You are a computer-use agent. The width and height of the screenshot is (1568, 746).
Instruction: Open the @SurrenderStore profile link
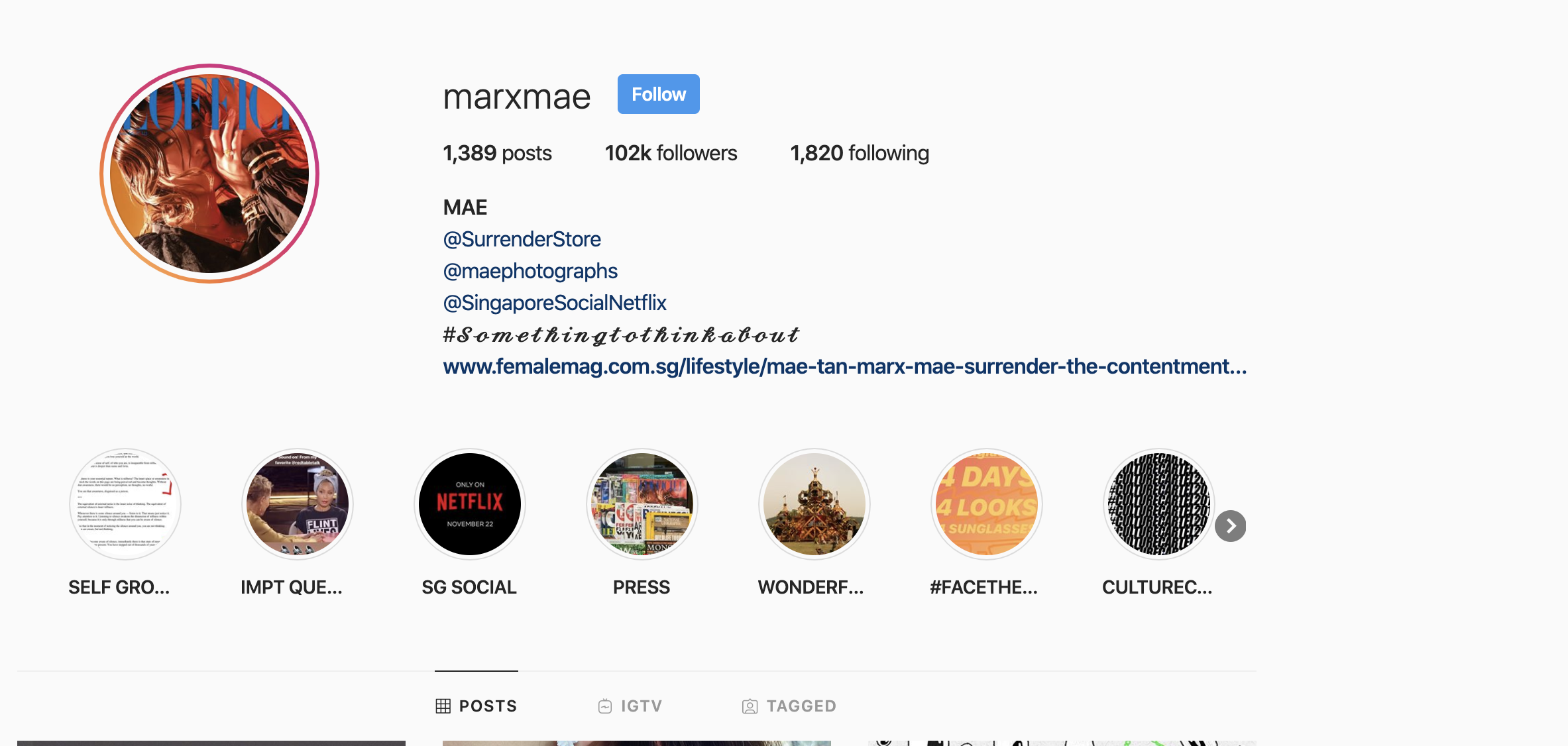point(522,239)
